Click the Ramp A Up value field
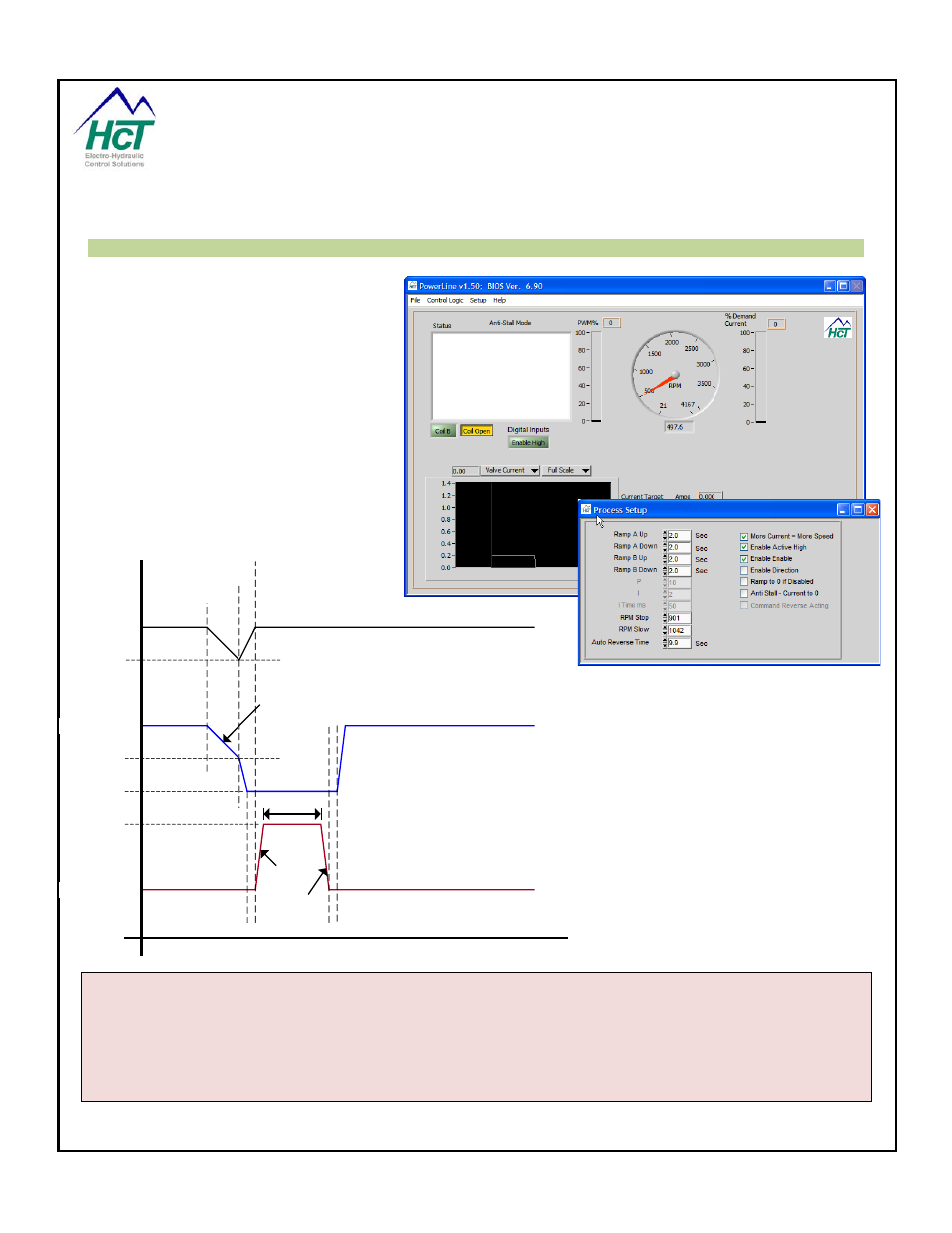 [680, 535]
